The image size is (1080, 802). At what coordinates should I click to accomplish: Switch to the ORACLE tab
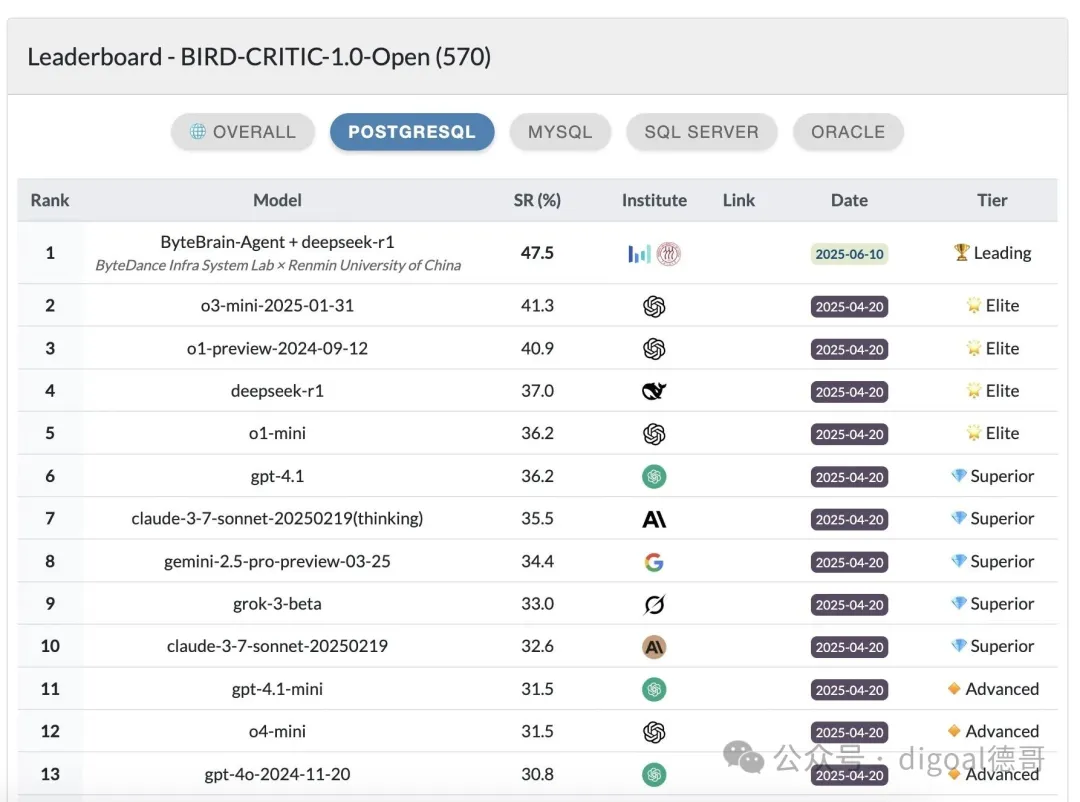[x=848, y=132]
